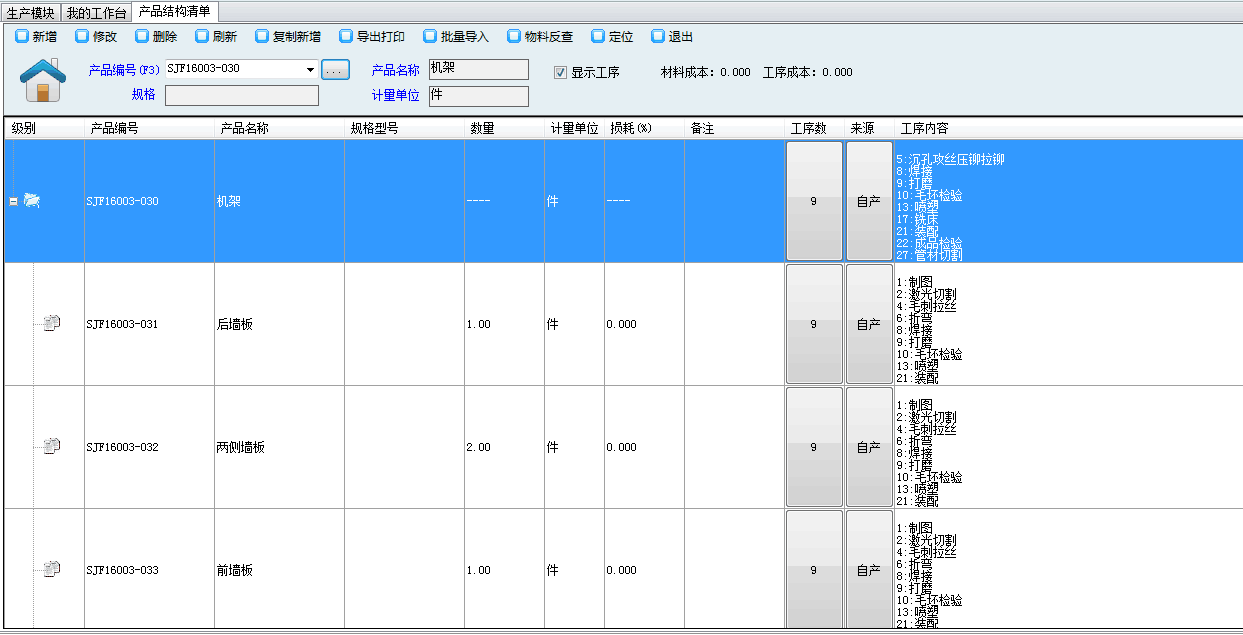Screen dimensions: 1243x635
Task: Click the 工序内容 column header
Action: [1068, 129]
